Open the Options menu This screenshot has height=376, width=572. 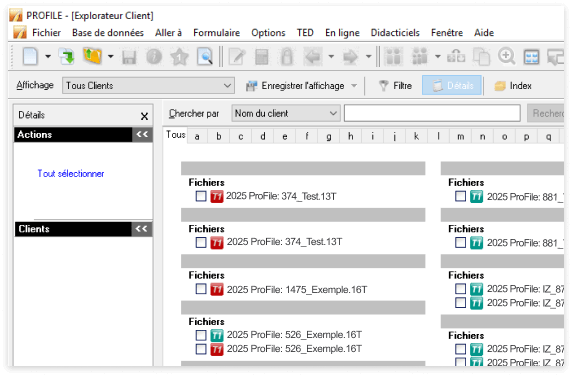pyautogui.click(x=268, y=33)
